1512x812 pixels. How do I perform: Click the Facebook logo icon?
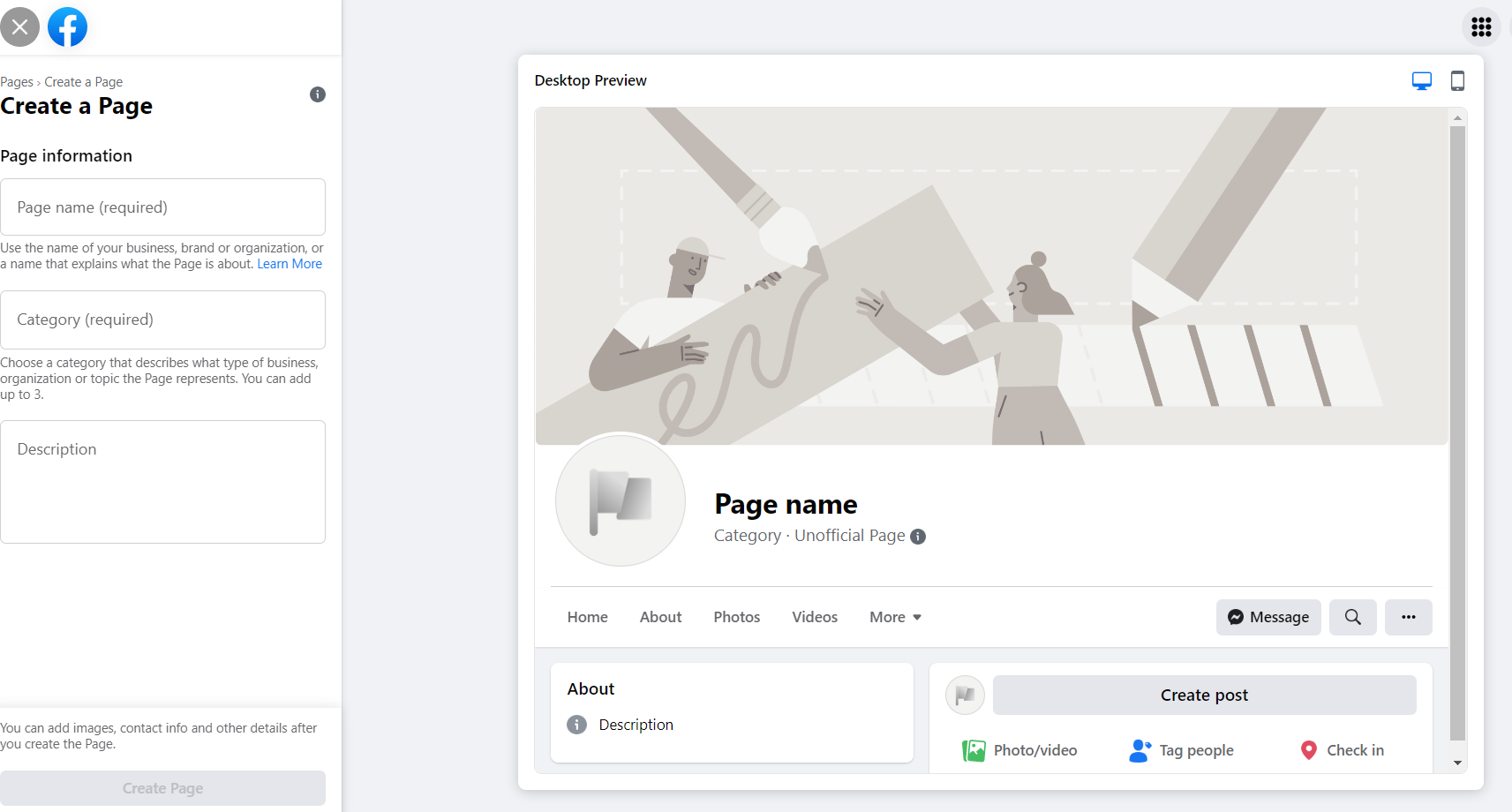67,26
